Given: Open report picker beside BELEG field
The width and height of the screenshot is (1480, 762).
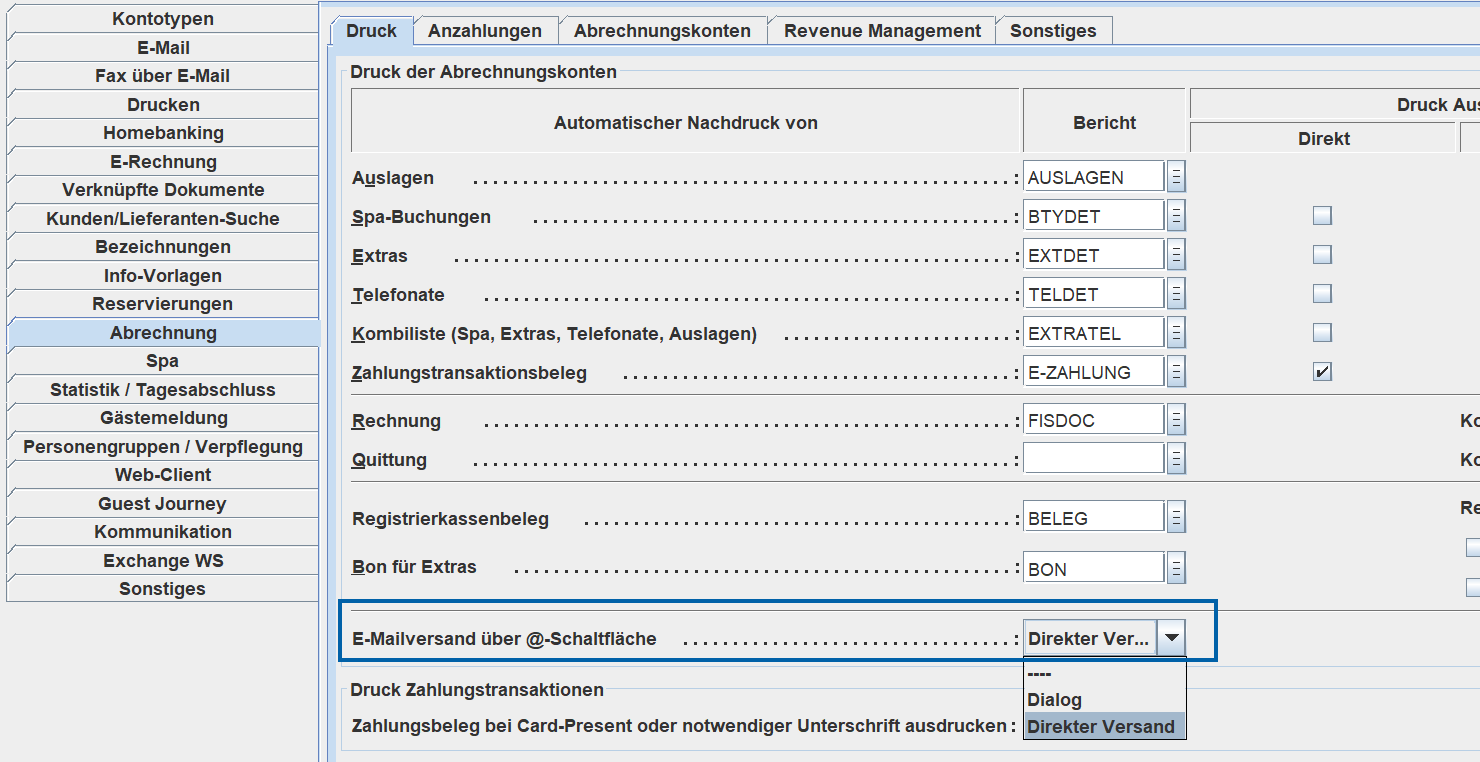Looking at the screenshot, I should (1177, 518).
